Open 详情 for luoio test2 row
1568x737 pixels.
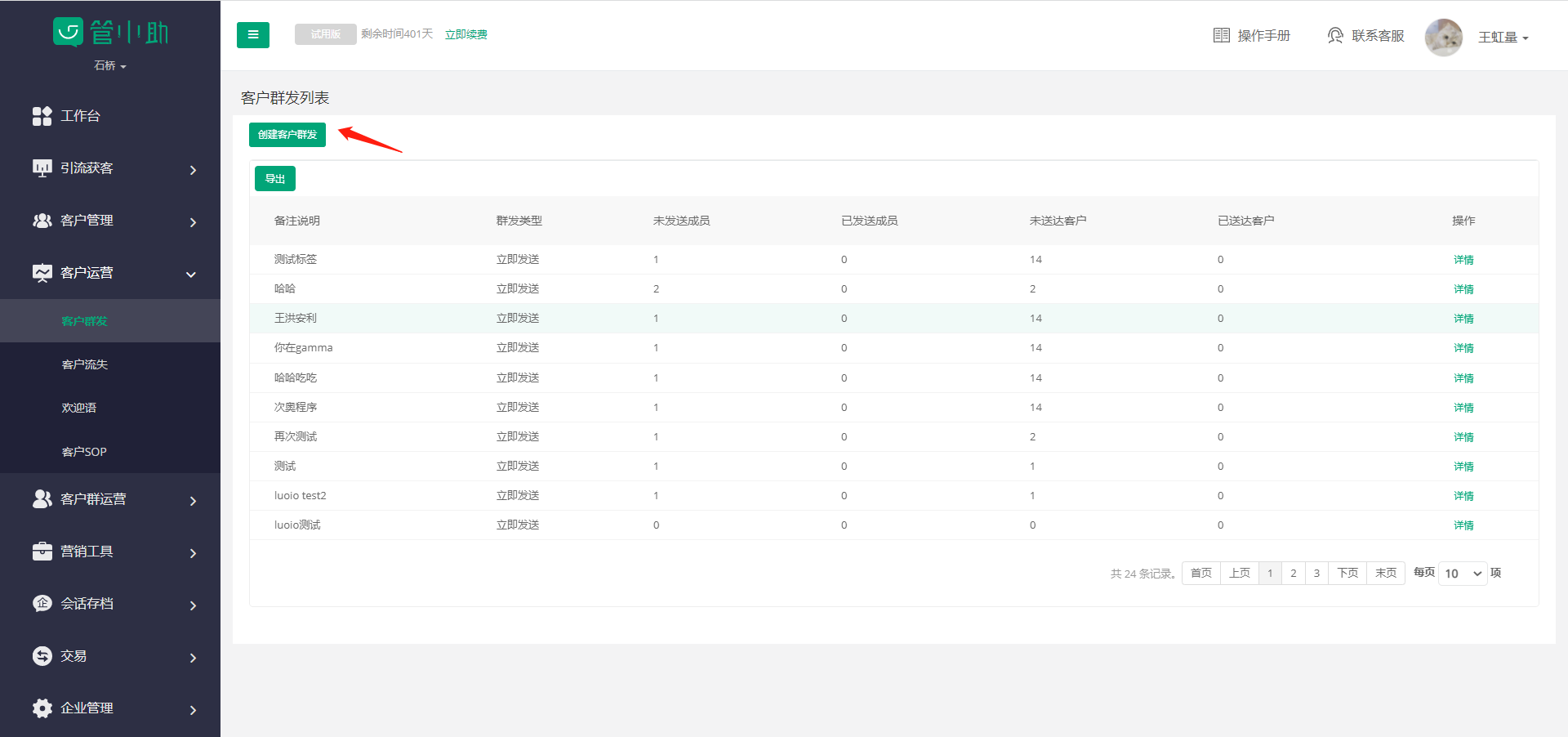1463,496
